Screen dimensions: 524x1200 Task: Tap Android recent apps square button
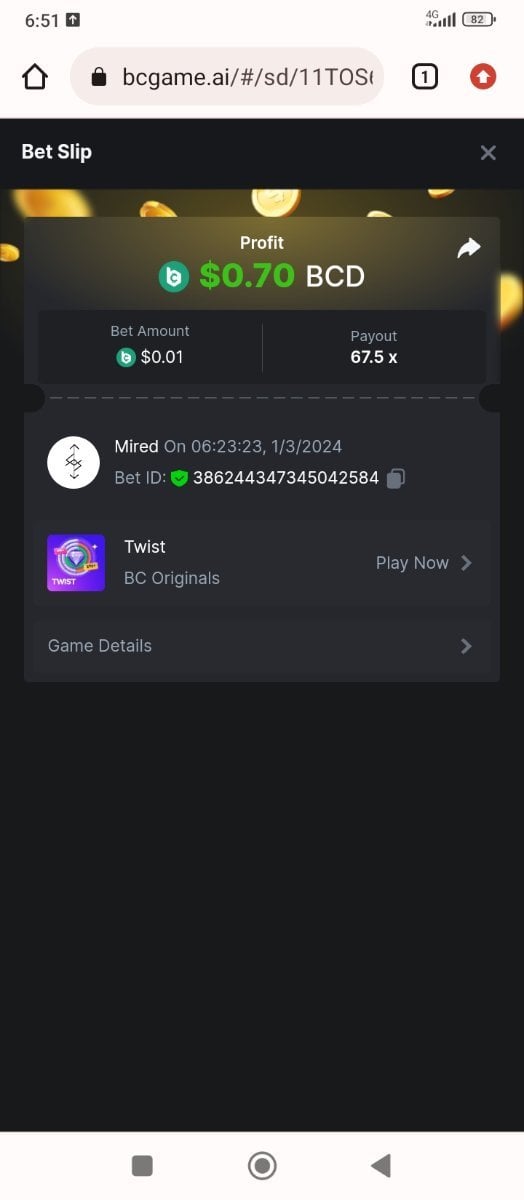(x=142, y=1165)
